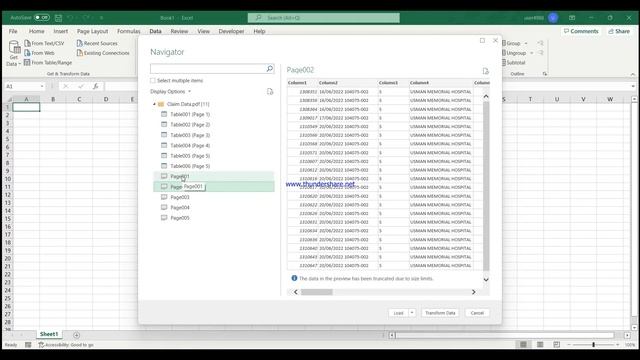Click the Add new sheet plus icon

(x=76, y=335)
